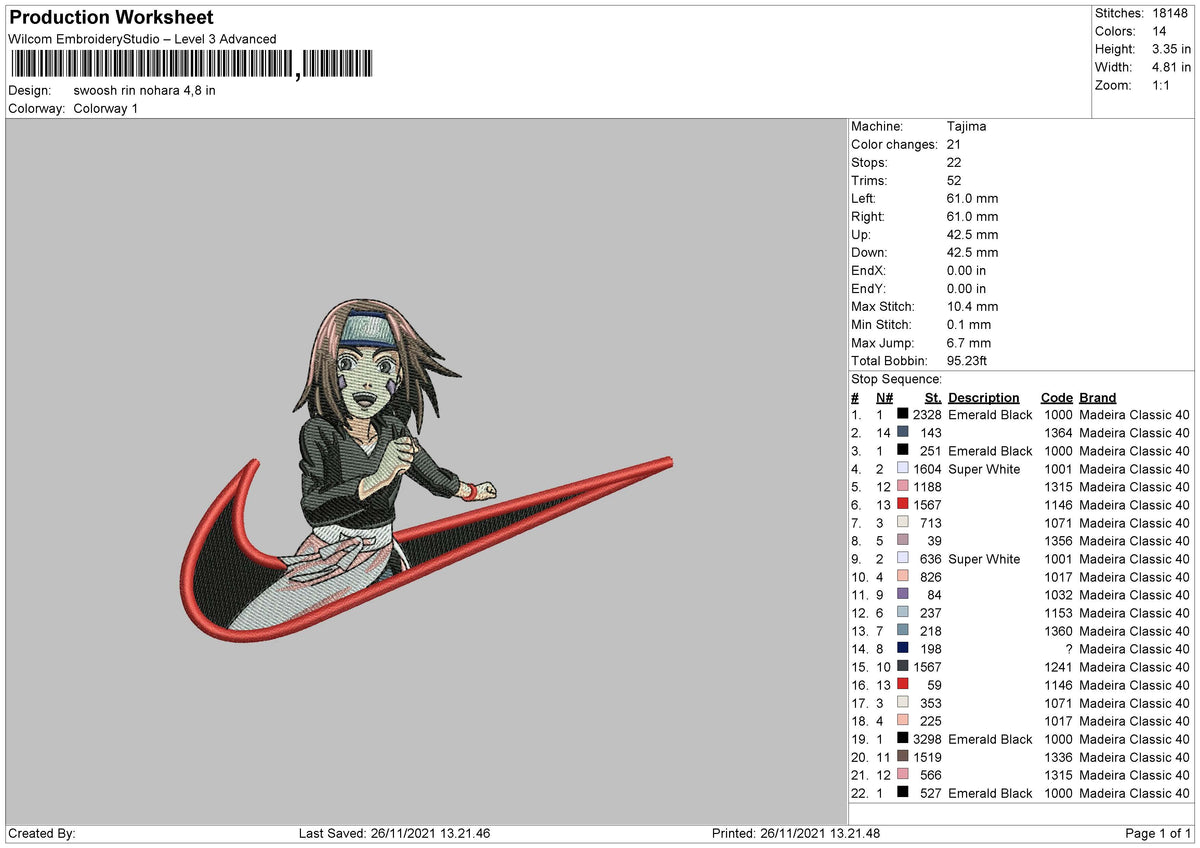The width and height of the screenshot is (1200, 848).
Task: Click the Min Stitch value 0.1 mm
Action: coord(969,324)
